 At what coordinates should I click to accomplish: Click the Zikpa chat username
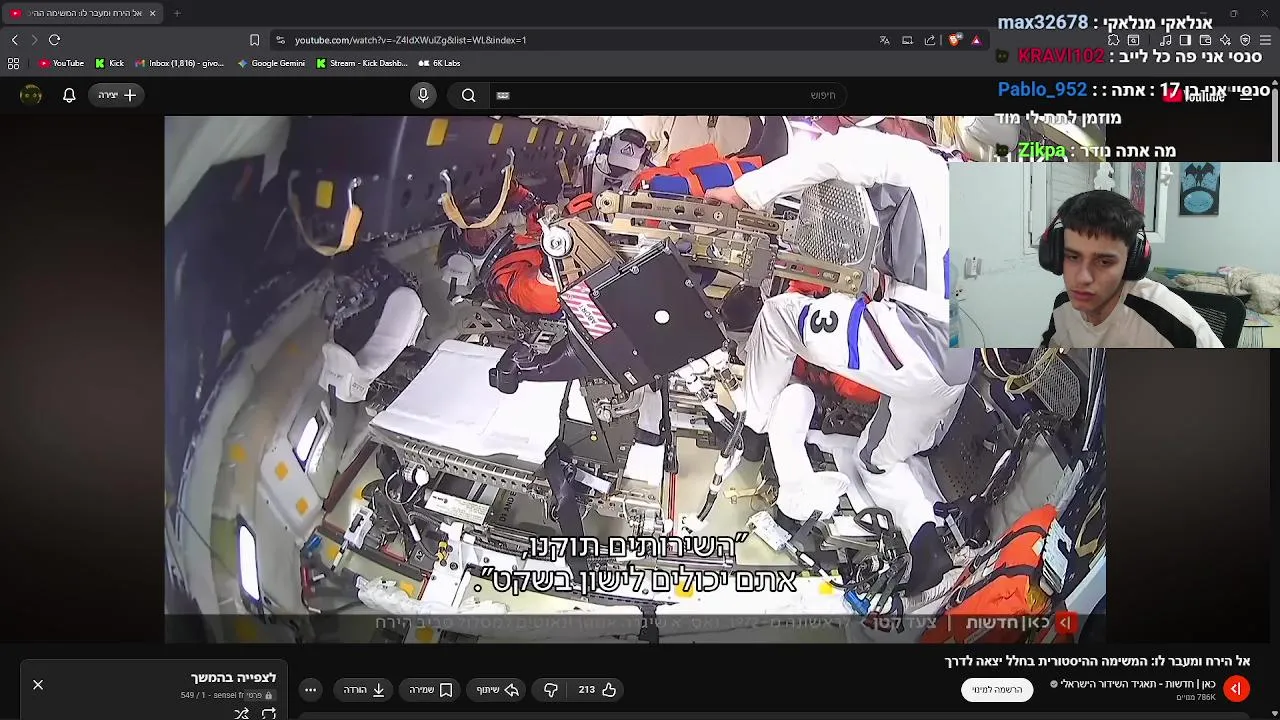[1041, 151]
